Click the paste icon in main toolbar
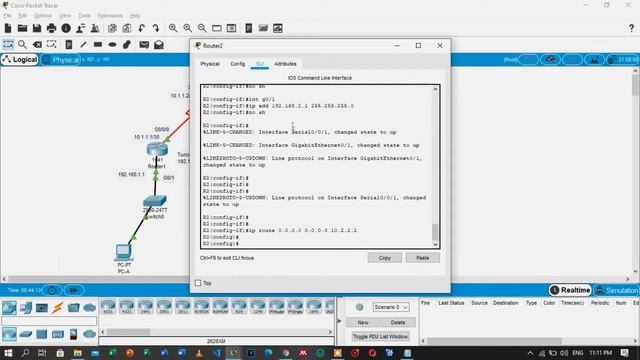Screen dimensions: 640x360 (x=127, y=28)
